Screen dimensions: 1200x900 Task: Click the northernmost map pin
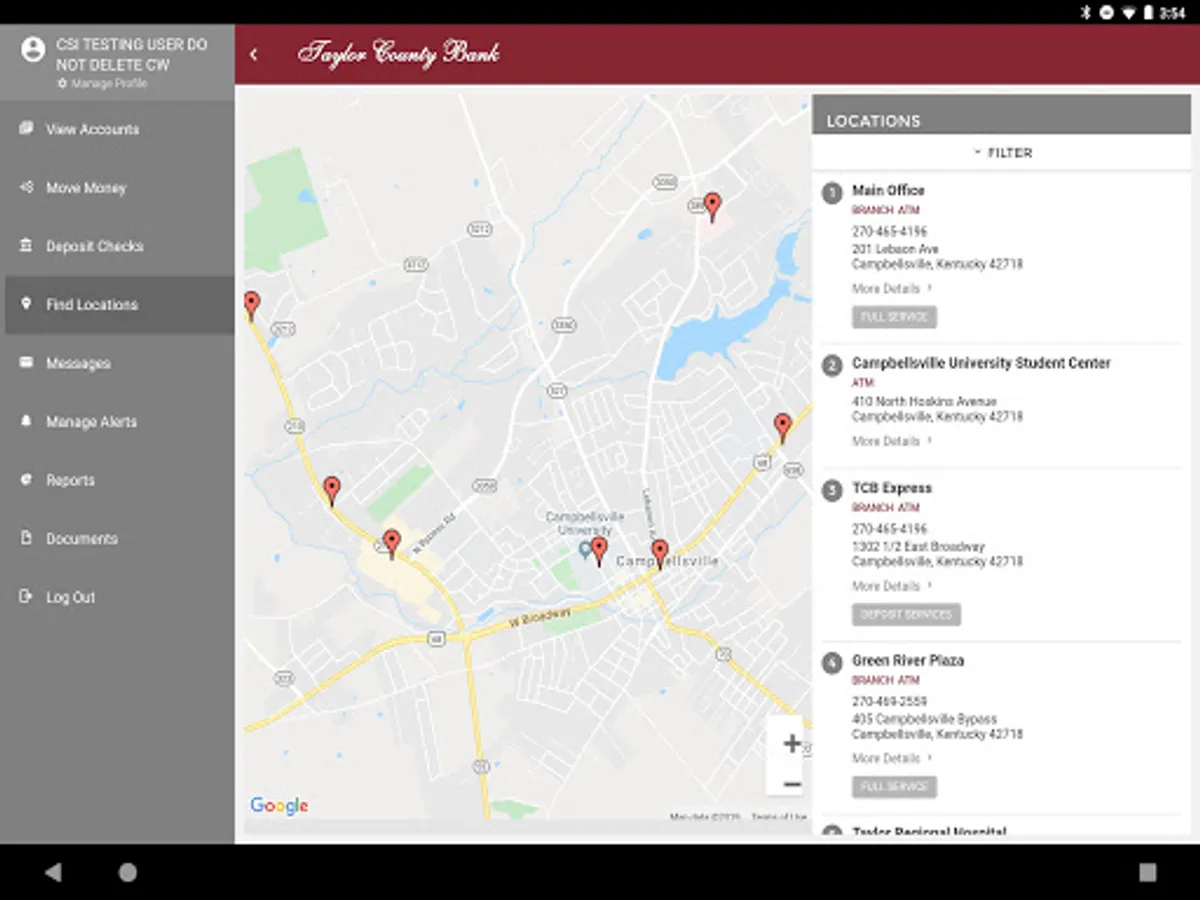[712, 207]
